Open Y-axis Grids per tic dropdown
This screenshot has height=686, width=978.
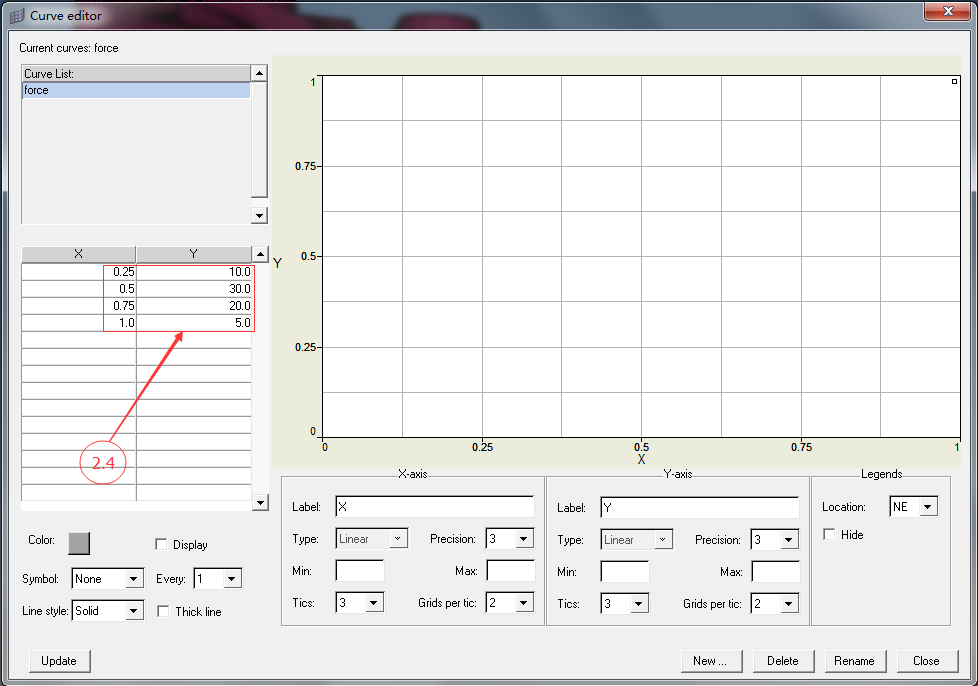coord(789,603)
